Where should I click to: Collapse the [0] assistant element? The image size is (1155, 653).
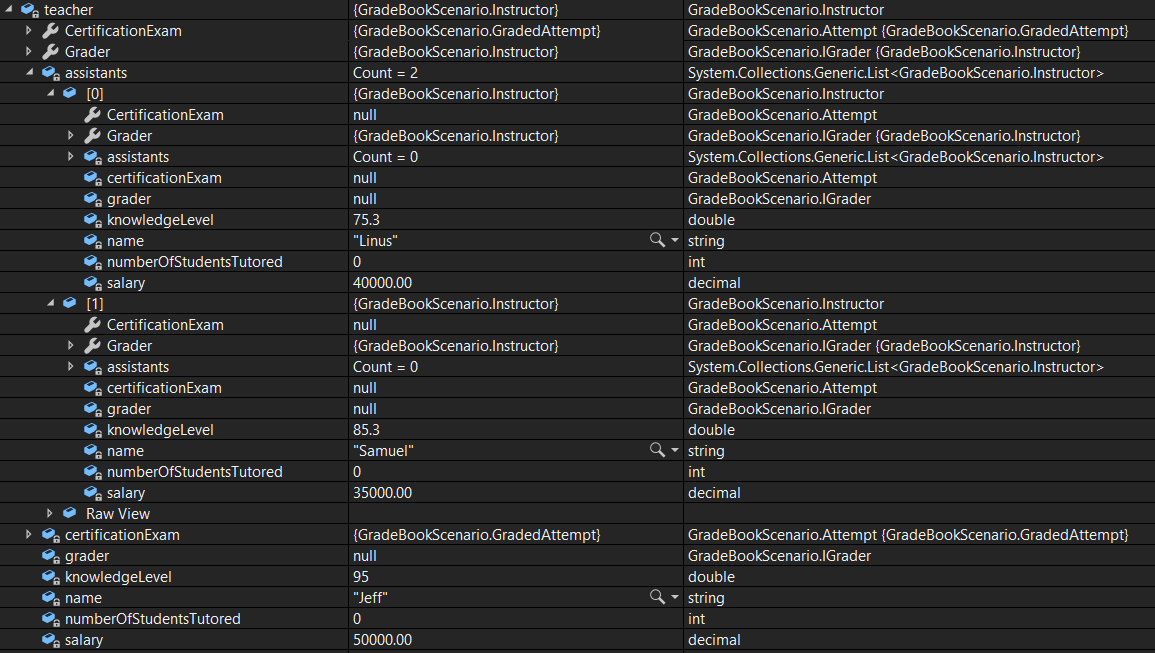click(x=51, y=93)
